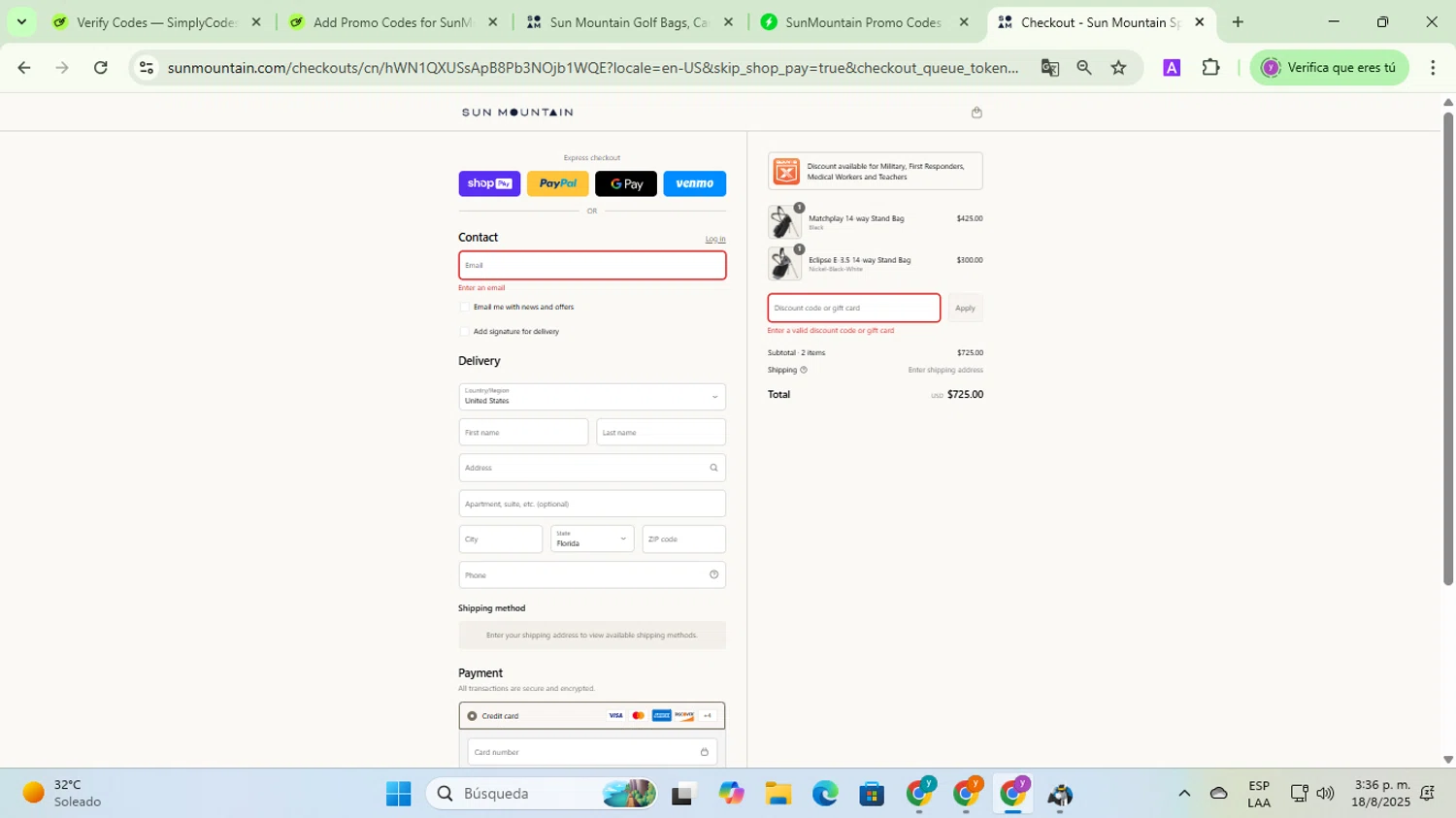Click the Card number lock icon

click(704, 752)
